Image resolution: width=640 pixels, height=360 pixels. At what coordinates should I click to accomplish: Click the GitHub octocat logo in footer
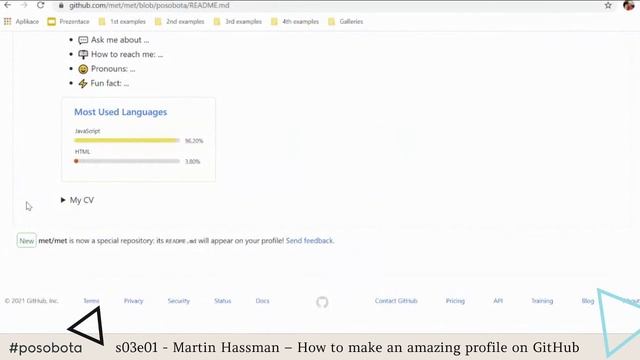[x=322, y=302]
